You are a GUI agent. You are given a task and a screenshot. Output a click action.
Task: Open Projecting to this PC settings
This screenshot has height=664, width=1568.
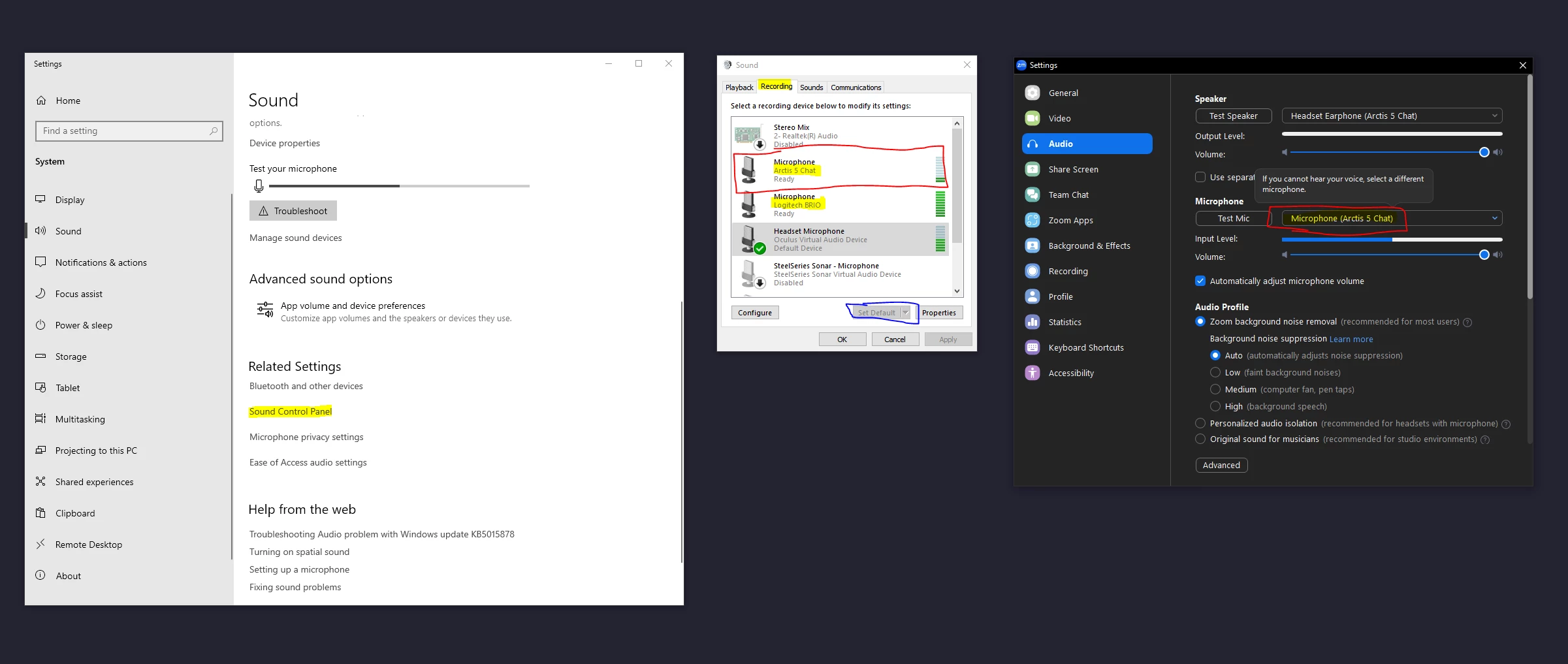(x=96, y=451)
